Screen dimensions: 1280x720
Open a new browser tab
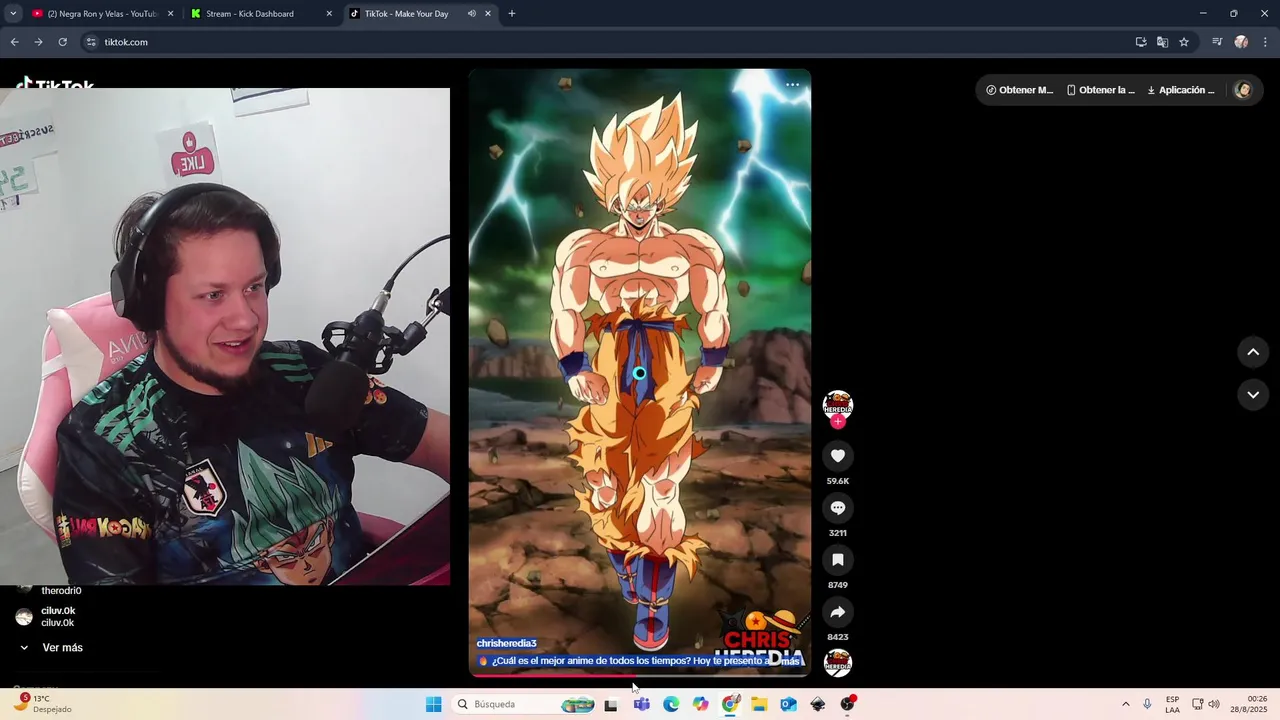(512, 14)
